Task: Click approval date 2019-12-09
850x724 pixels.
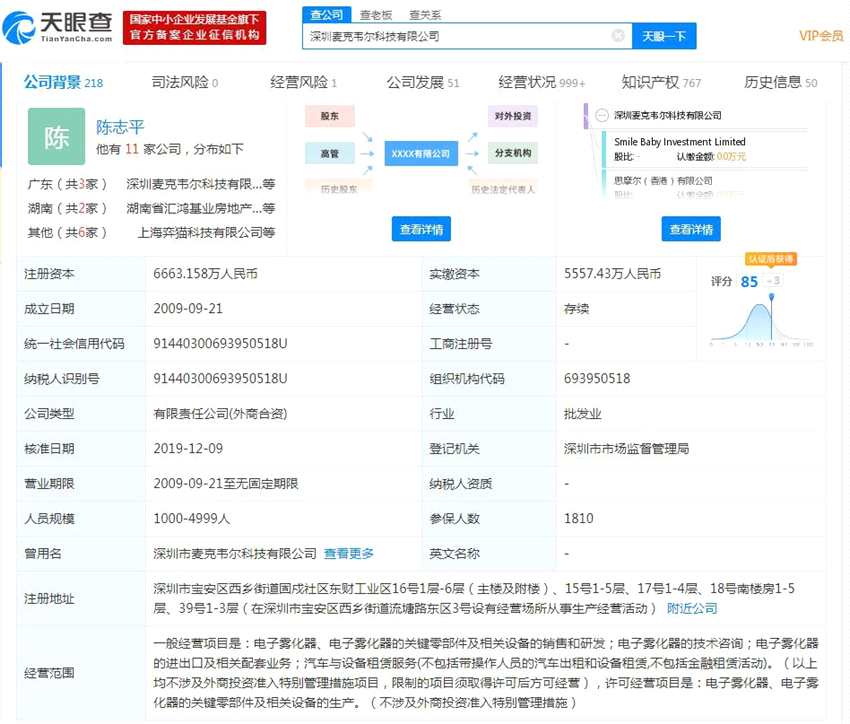Action: click(x=188, y=448)
